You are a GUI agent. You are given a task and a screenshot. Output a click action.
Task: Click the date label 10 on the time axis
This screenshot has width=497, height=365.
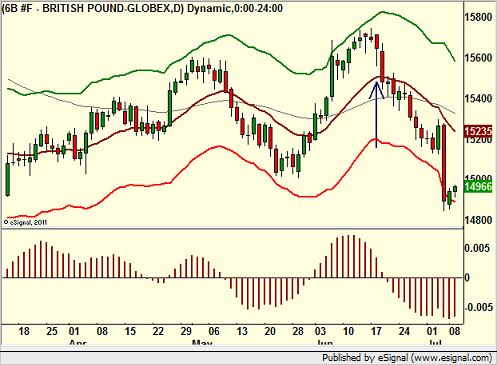pyautogui.click(x=348, y=331)
